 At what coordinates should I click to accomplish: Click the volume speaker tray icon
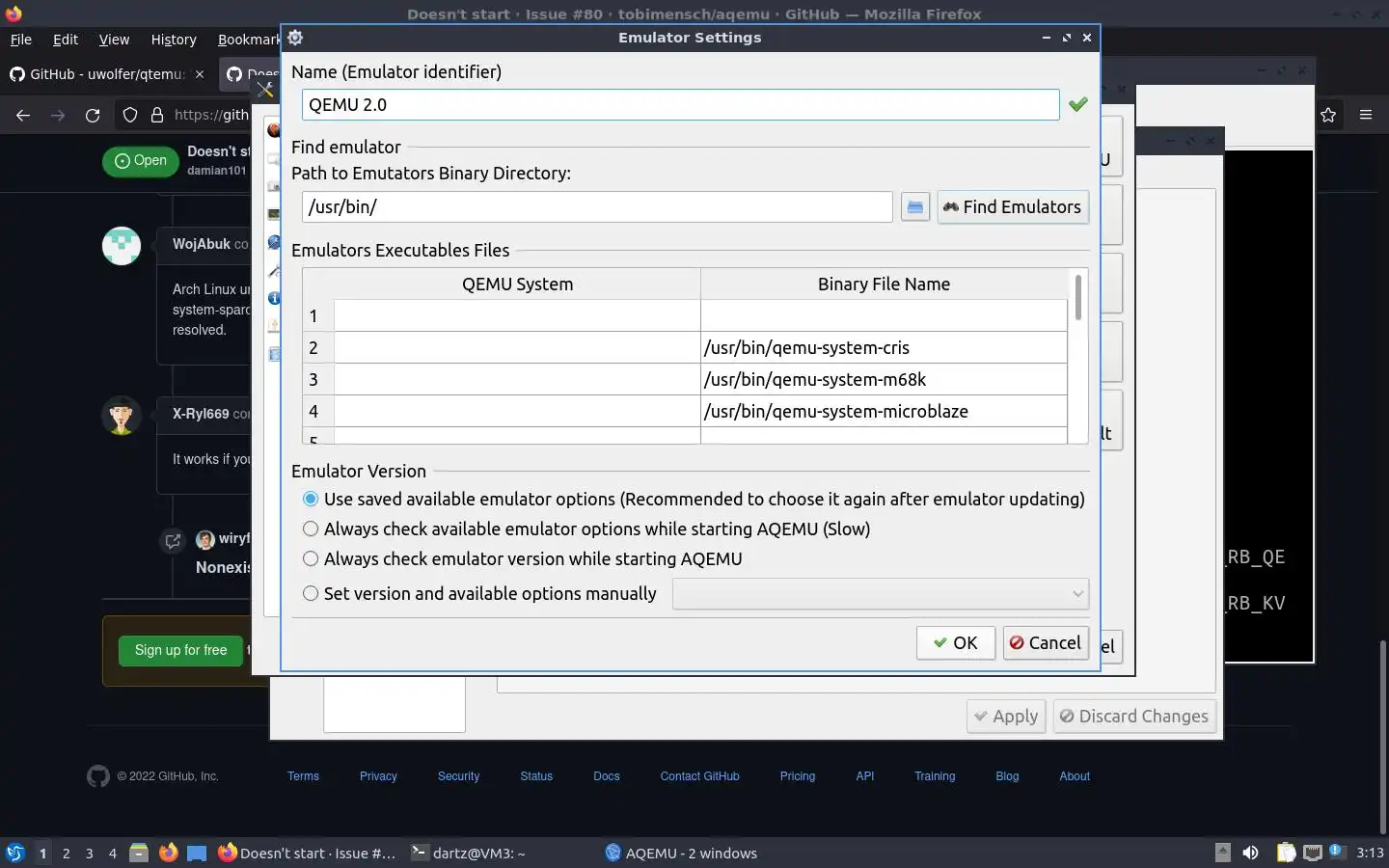pos(1250,853)
